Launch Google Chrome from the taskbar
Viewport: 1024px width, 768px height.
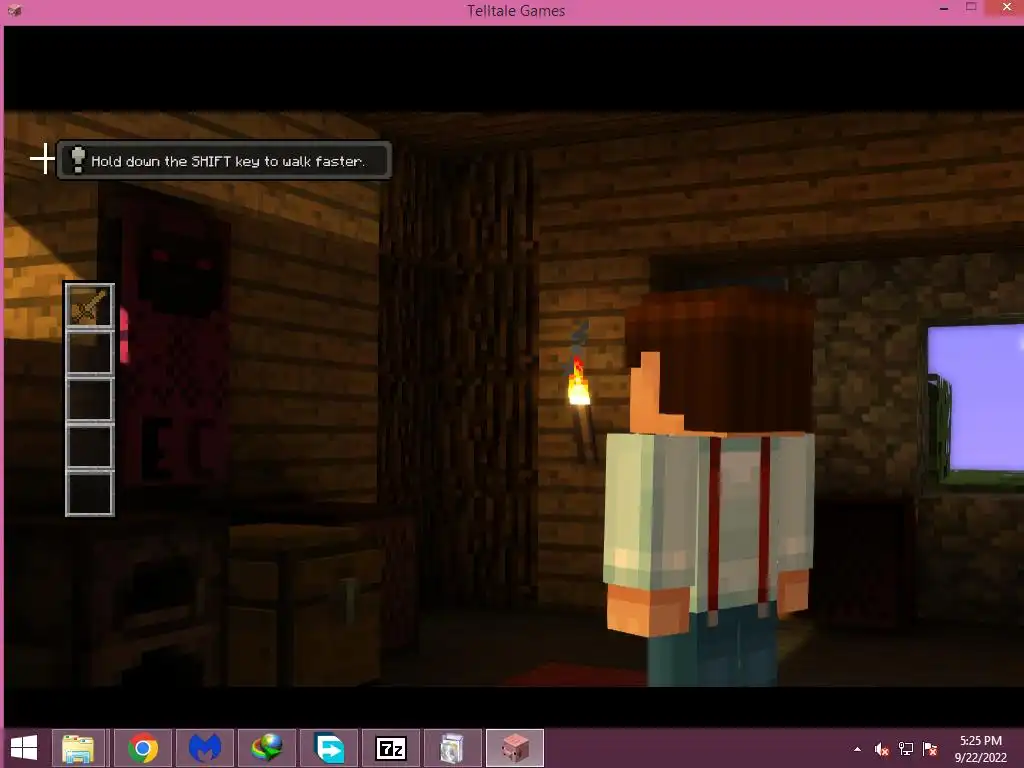coord(143,748)
